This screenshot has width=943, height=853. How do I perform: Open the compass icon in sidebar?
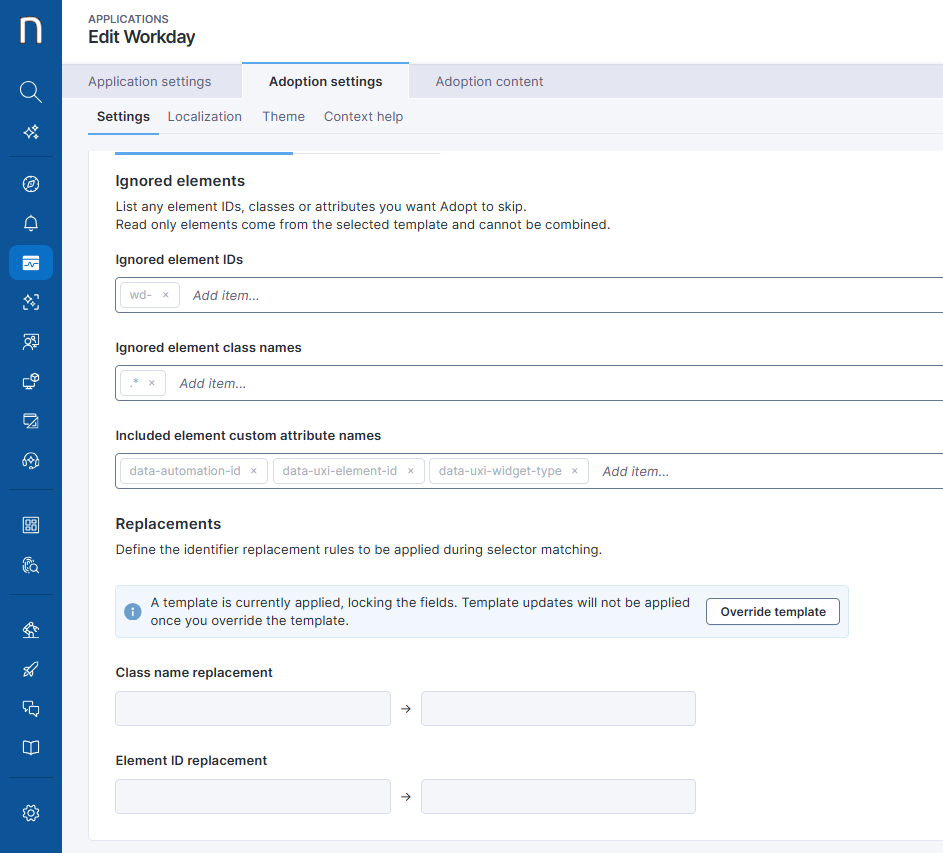[31, 184]
